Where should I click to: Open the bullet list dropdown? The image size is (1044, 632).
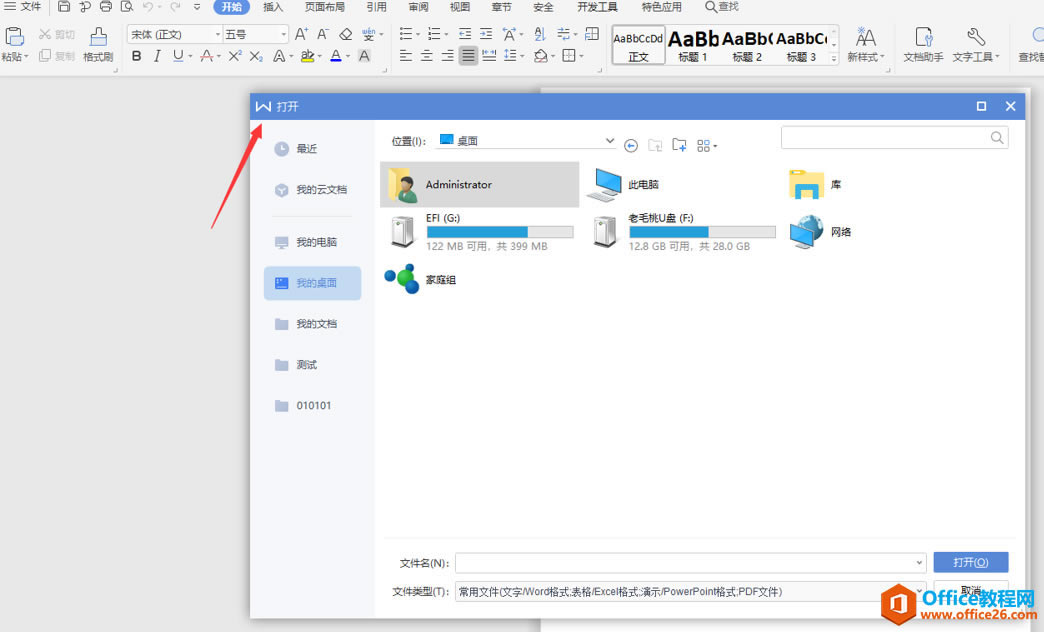click(x=417, y=34)
